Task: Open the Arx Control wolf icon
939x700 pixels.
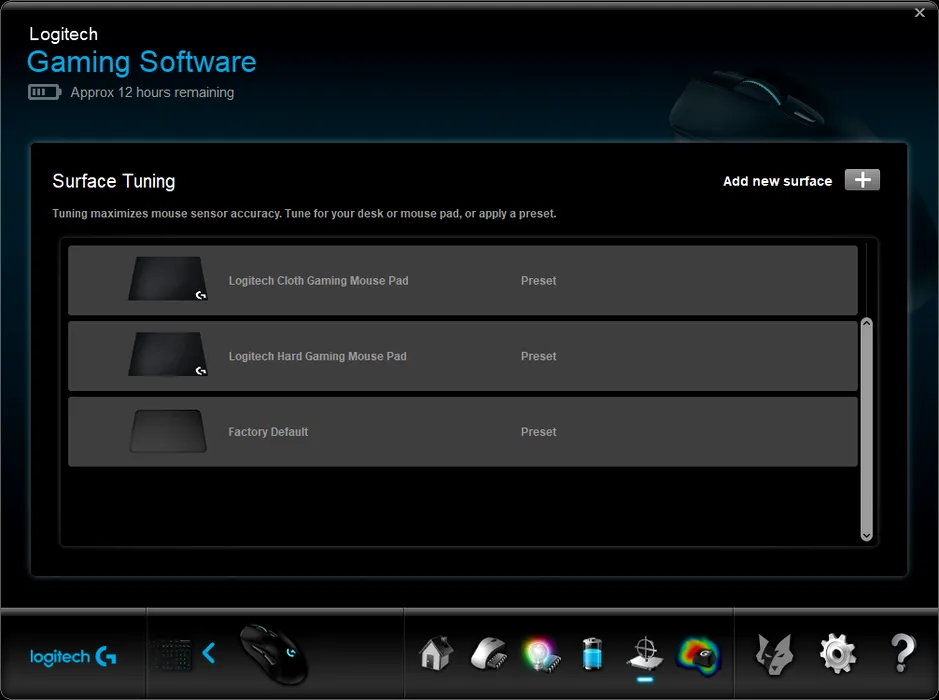Action: (774, 654)
